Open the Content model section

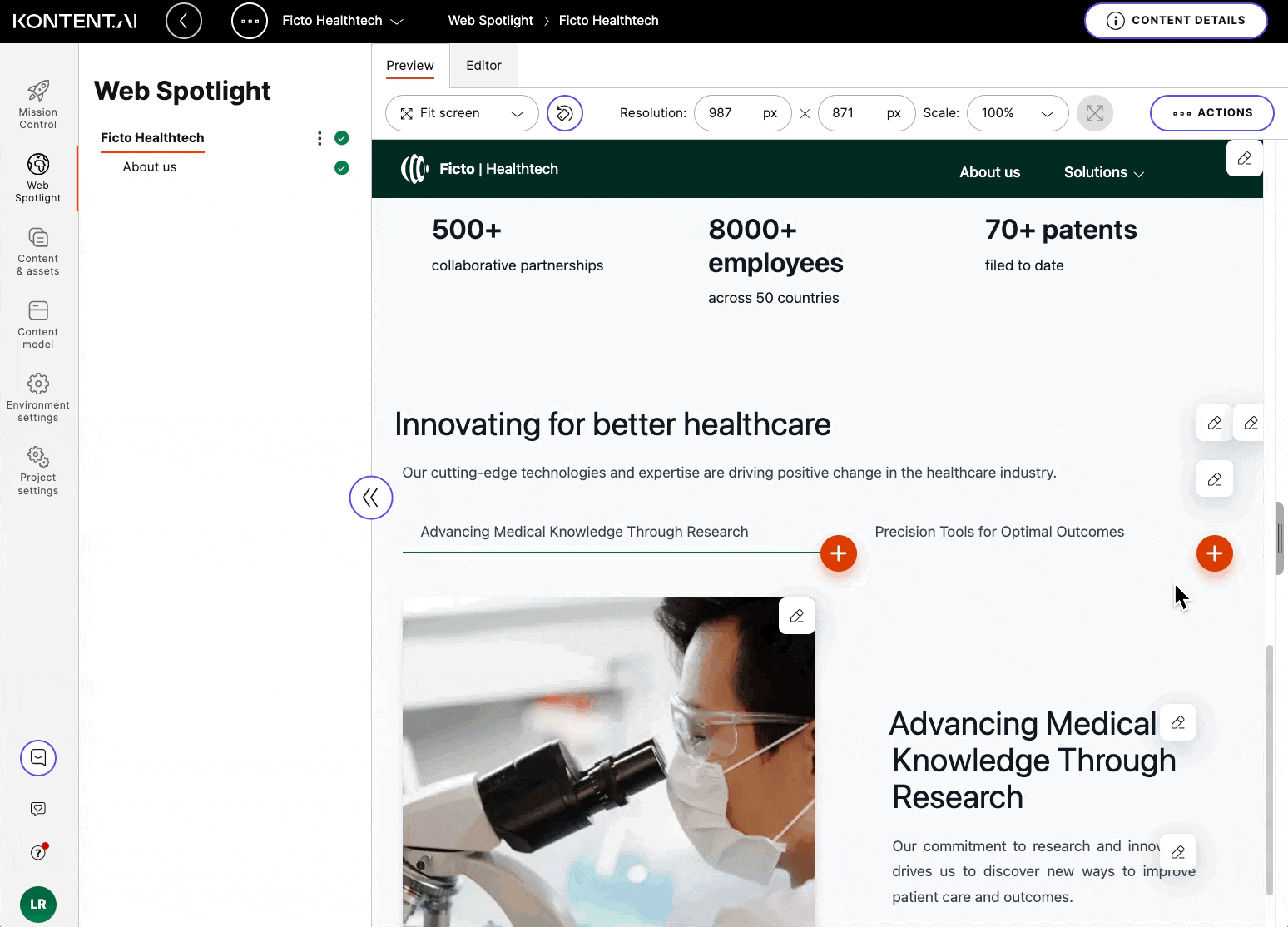pyautogui.click(x=38, y=324)
